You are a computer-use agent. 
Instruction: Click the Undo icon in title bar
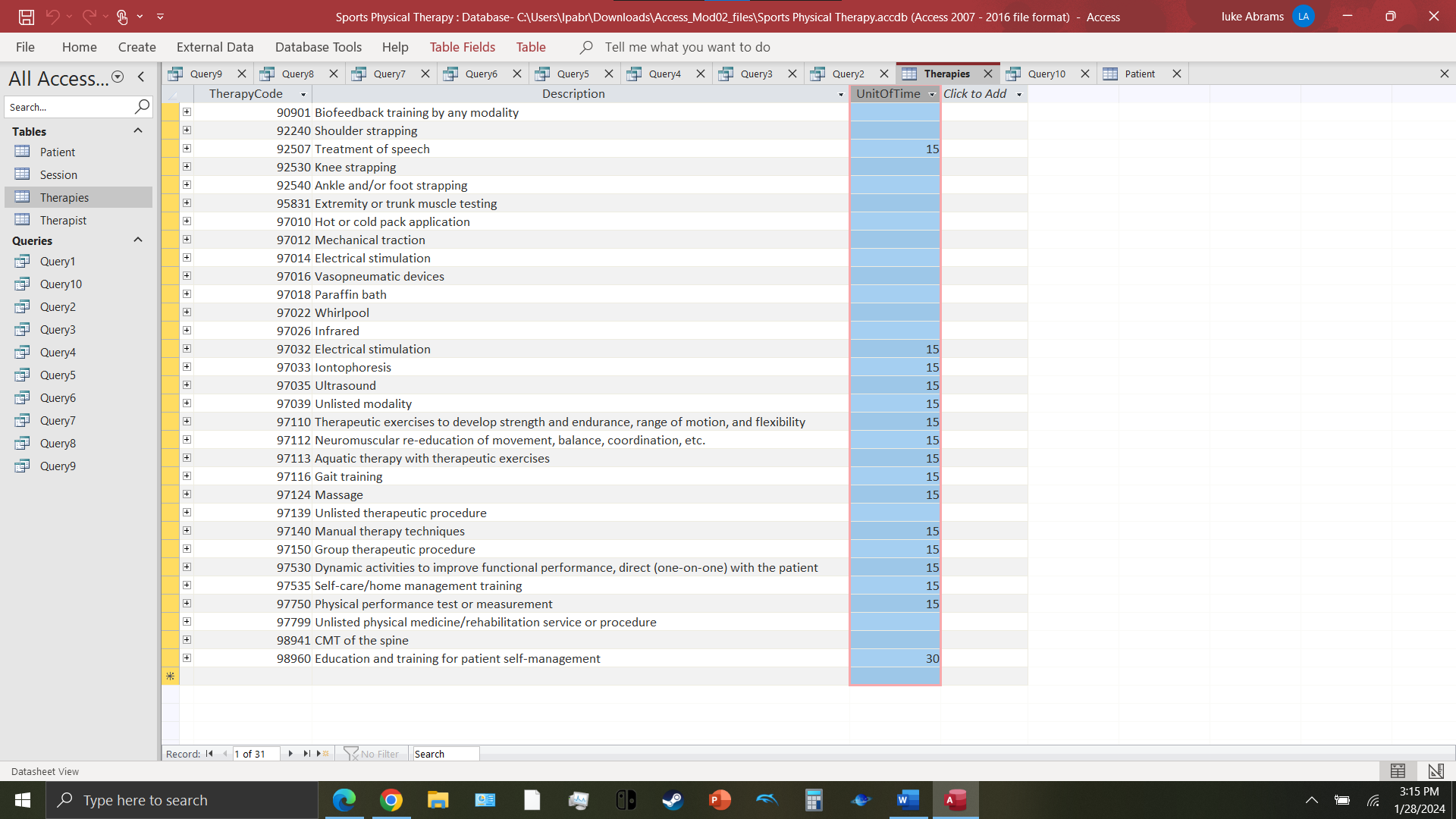tap(52, 16)
